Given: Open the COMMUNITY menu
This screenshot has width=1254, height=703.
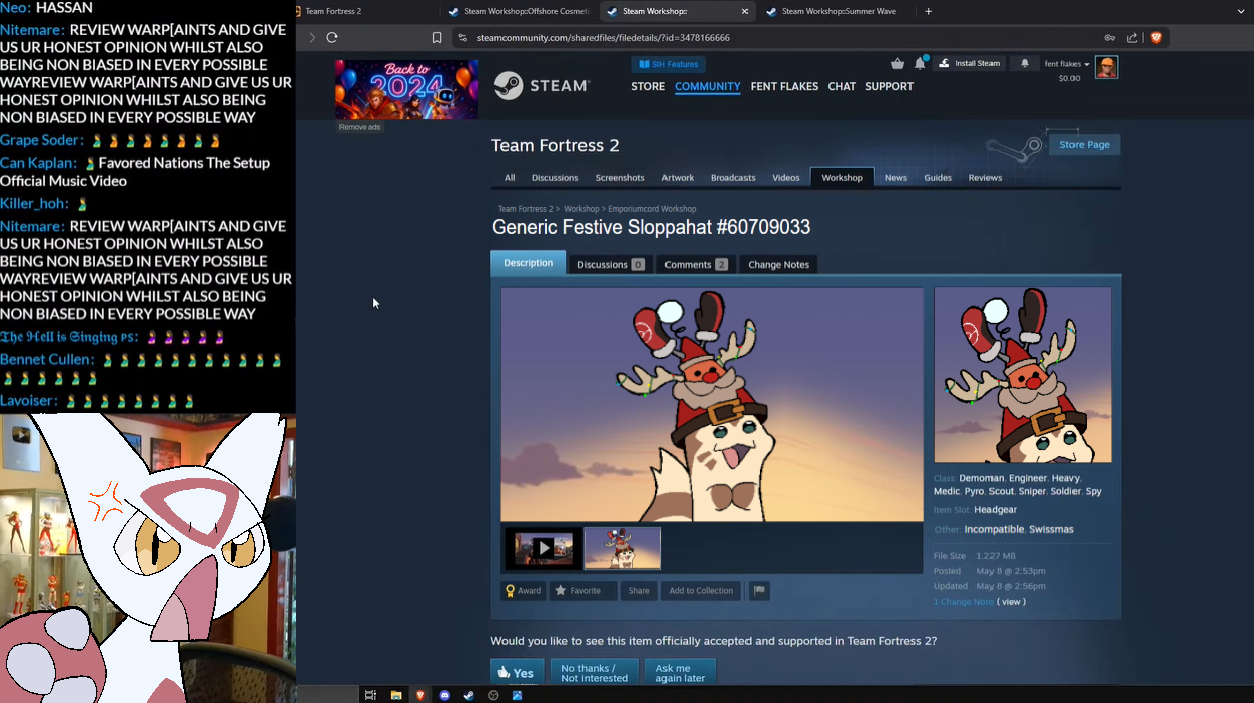Looking at the screenshot, I should (x=707, y=86).
